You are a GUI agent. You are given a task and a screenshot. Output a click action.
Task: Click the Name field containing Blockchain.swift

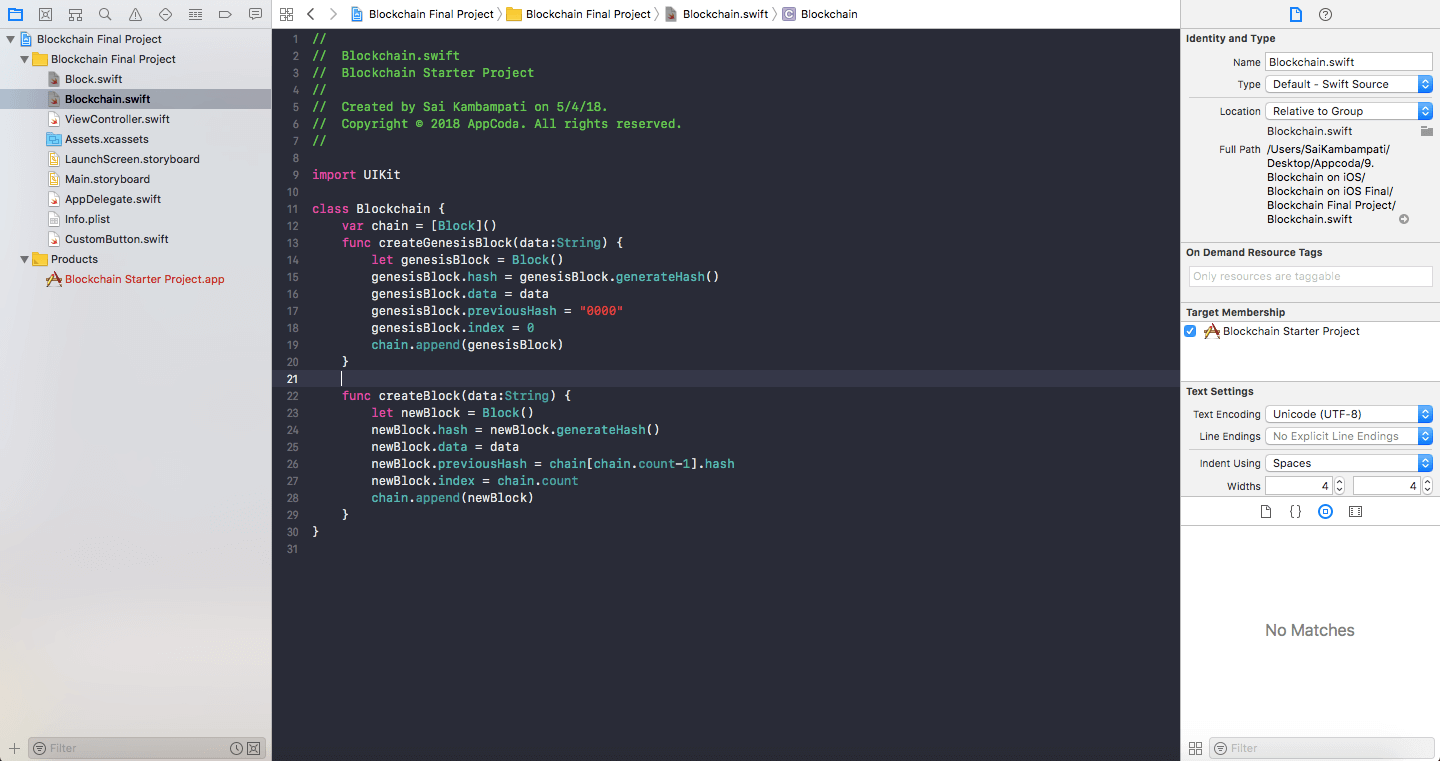coord(1348,62)
